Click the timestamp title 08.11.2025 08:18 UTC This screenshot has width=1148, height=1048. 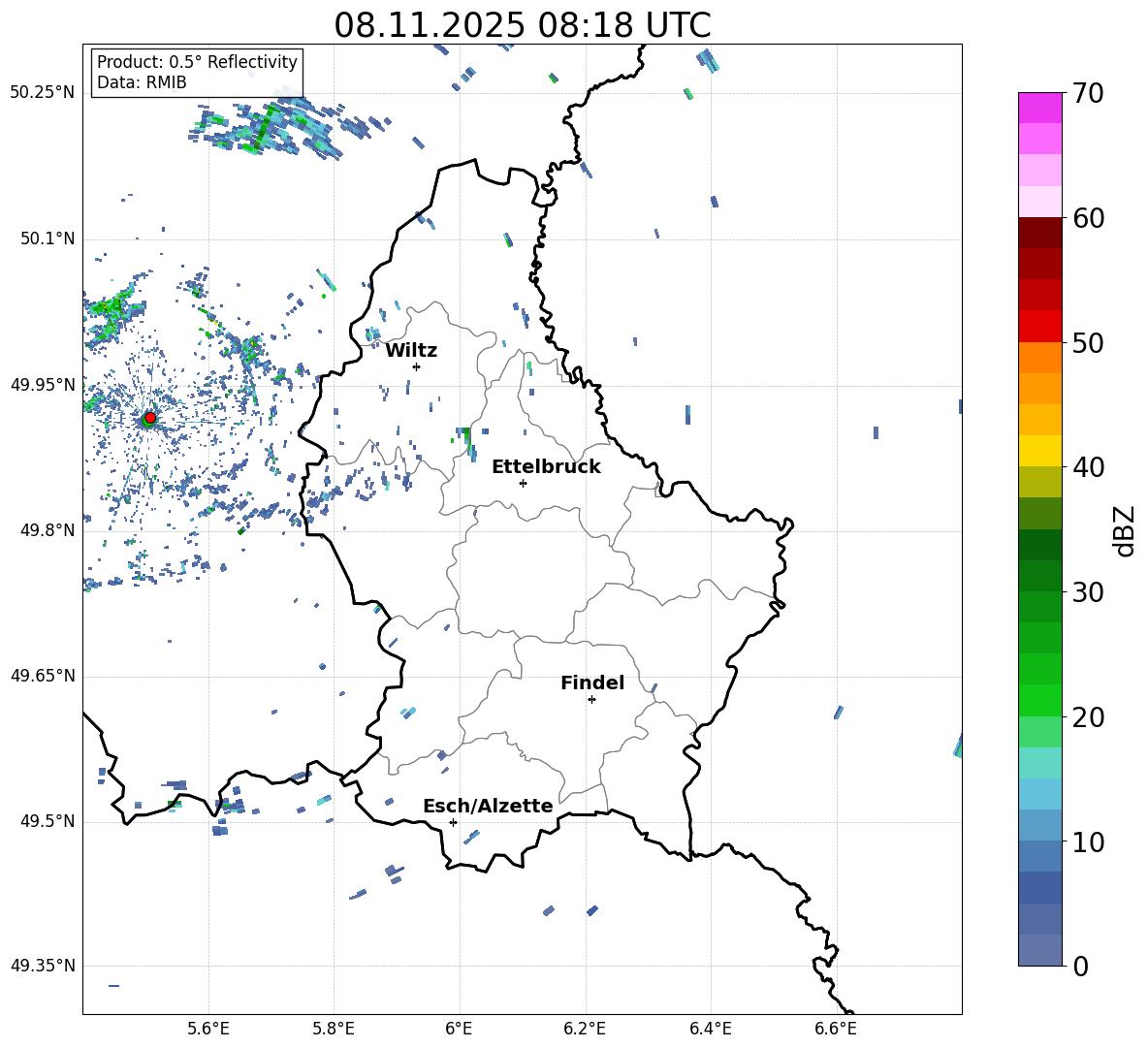click(522, 25)
